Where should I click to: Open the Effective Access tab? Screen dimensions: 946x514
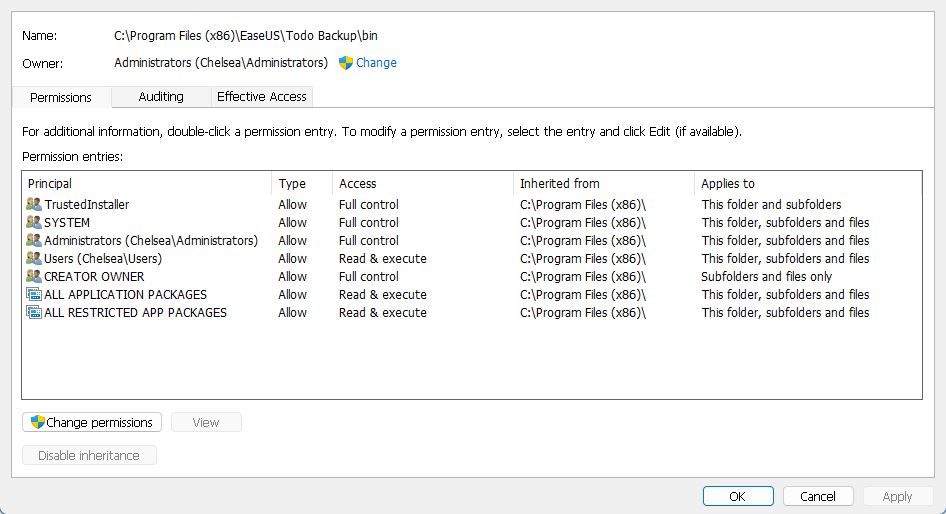click(261, 97)
